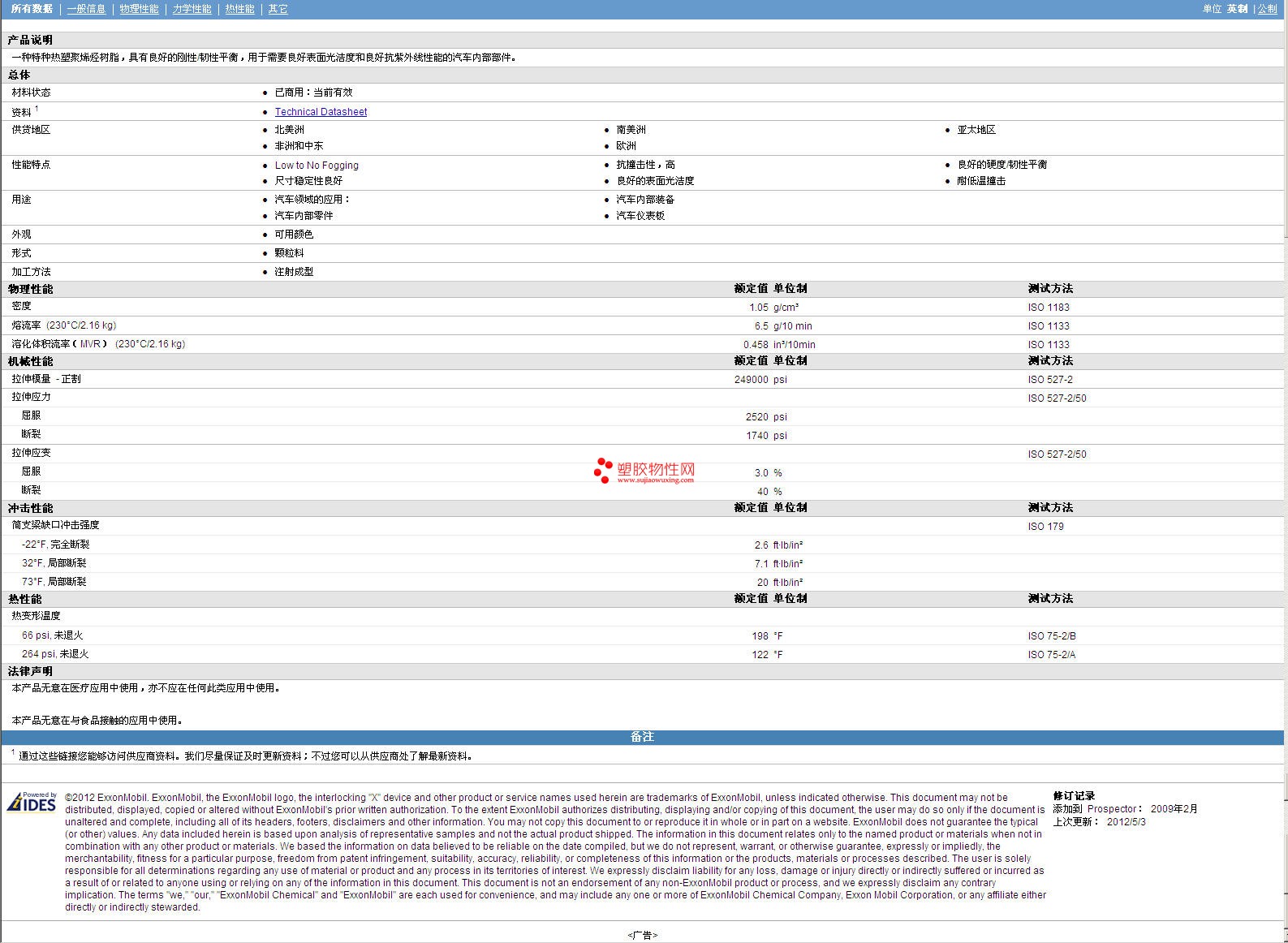Image resolution: width=1288 pixels, height=943 pixels.
Task: Switch to the 一般信息 tab
Action: coord(86,9)
